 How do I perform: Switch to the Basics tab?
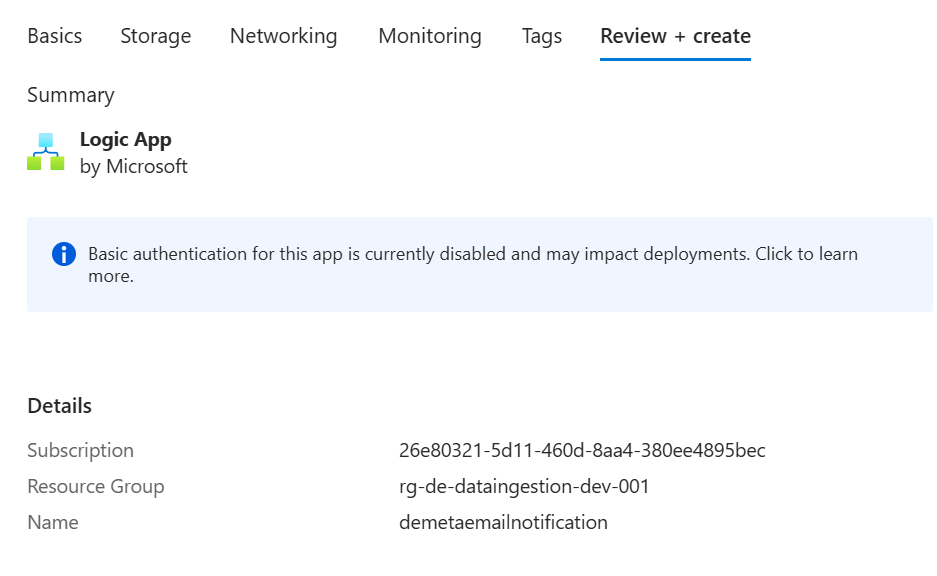click(54, 36)
